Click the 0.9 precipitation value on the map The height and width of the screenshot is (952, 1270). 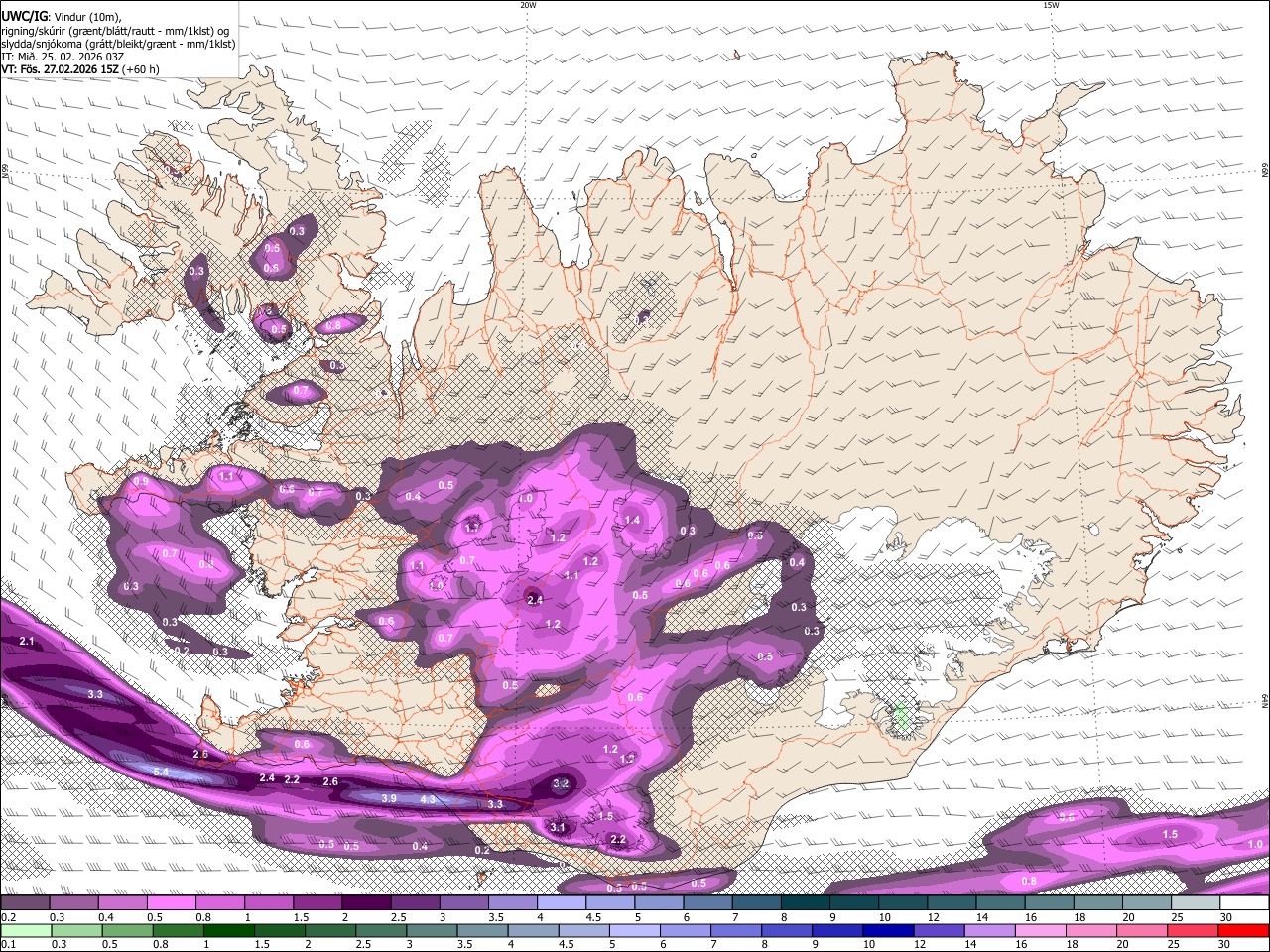point(141,481)
